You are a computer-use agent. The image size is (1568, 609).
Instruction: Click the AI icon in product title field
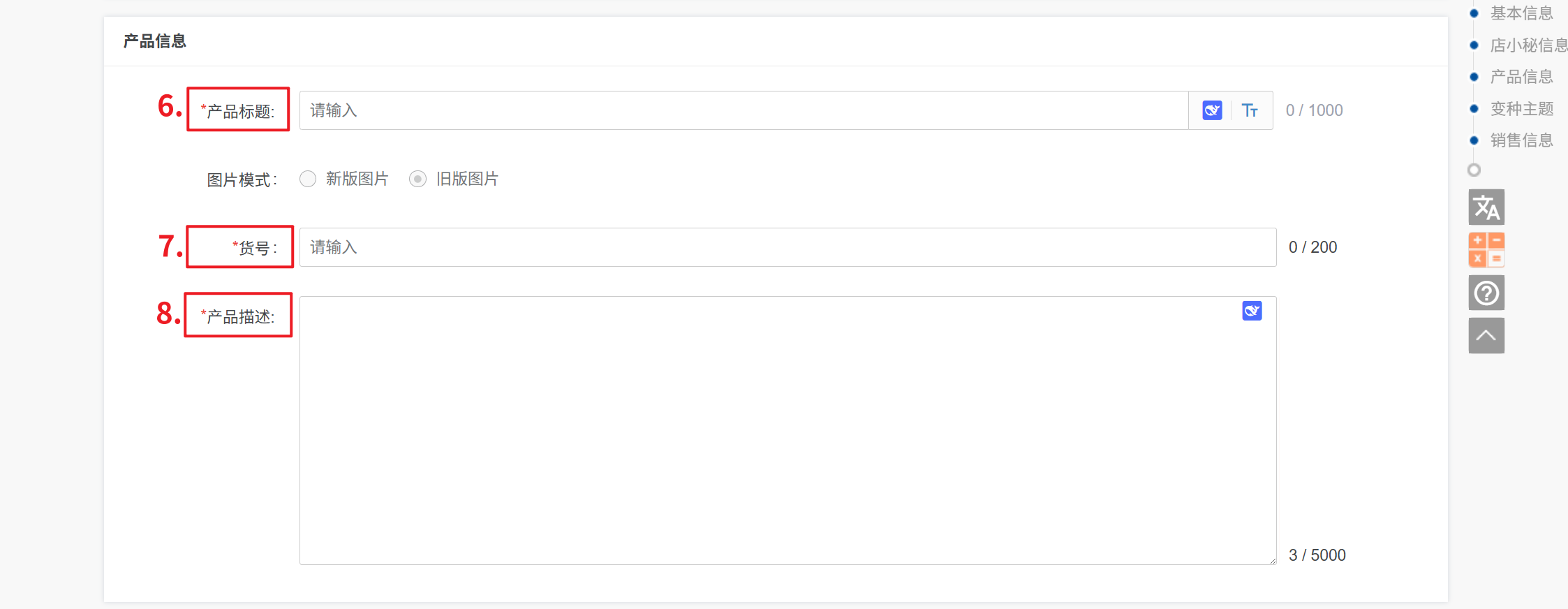pyautogui.click(x=1212, y=110)
